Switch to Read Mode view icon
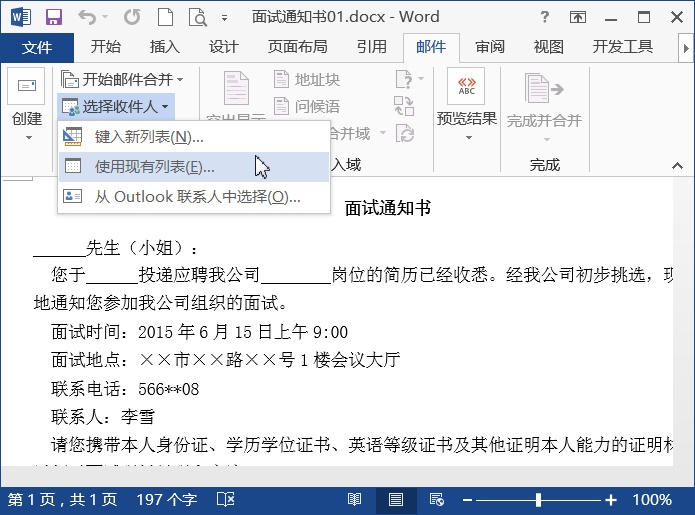 [355, 500]
